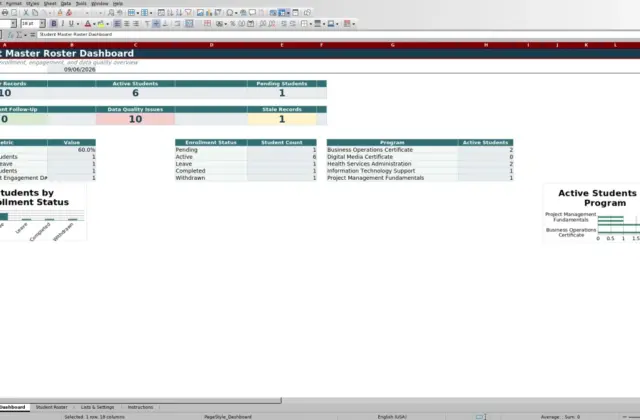Screen dimensions: 640x420
Task: Click the Insert Chart icon
Action: [209, 13]
